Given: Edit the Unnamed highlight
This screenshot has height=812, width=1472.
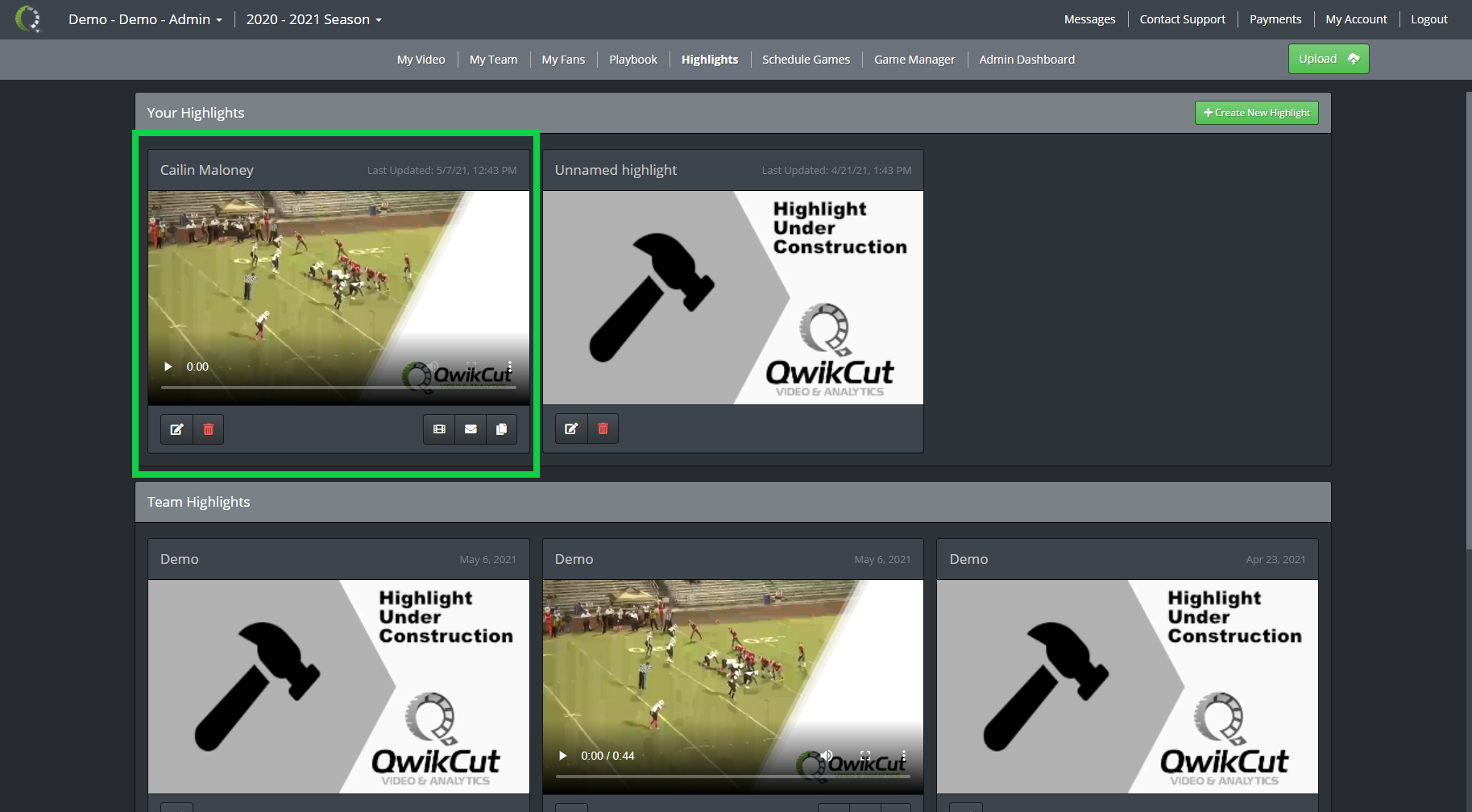Looking at the screenshot, I should tap(571, 428).
